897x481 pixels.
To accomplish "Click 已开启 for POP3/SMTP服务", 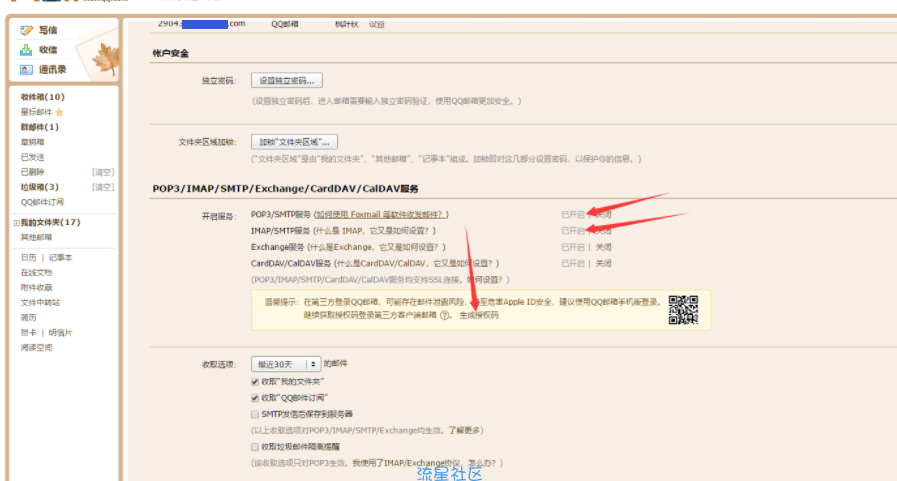I will tap(573, 214).
